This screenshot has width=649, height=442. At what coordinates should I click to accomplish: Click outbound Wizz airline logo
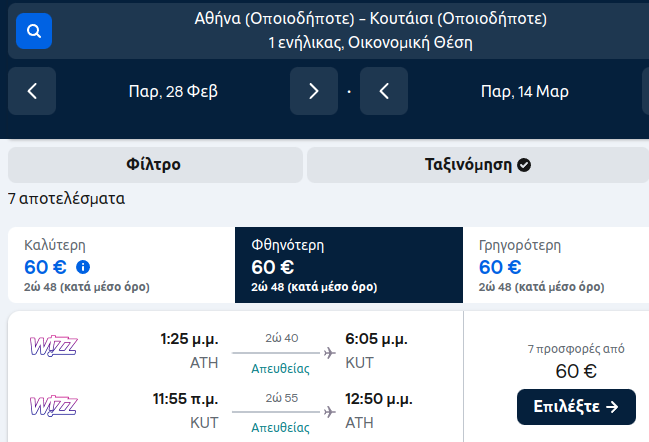[54, 346]
